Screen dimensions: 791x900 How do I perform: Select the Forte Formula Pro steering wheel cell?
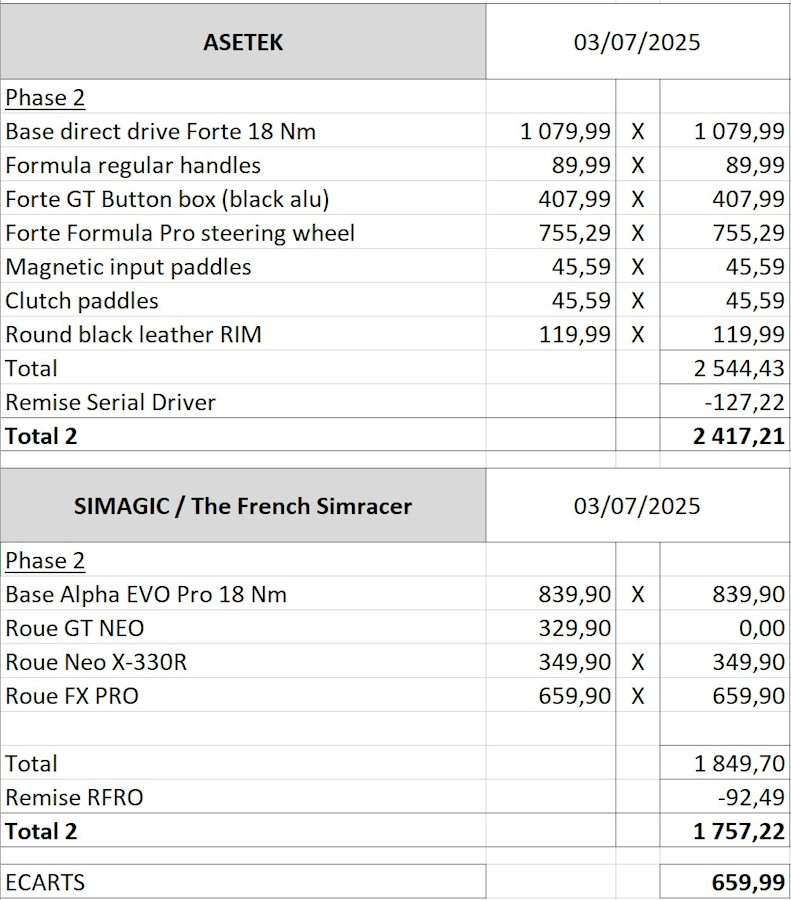coord(243,233)
